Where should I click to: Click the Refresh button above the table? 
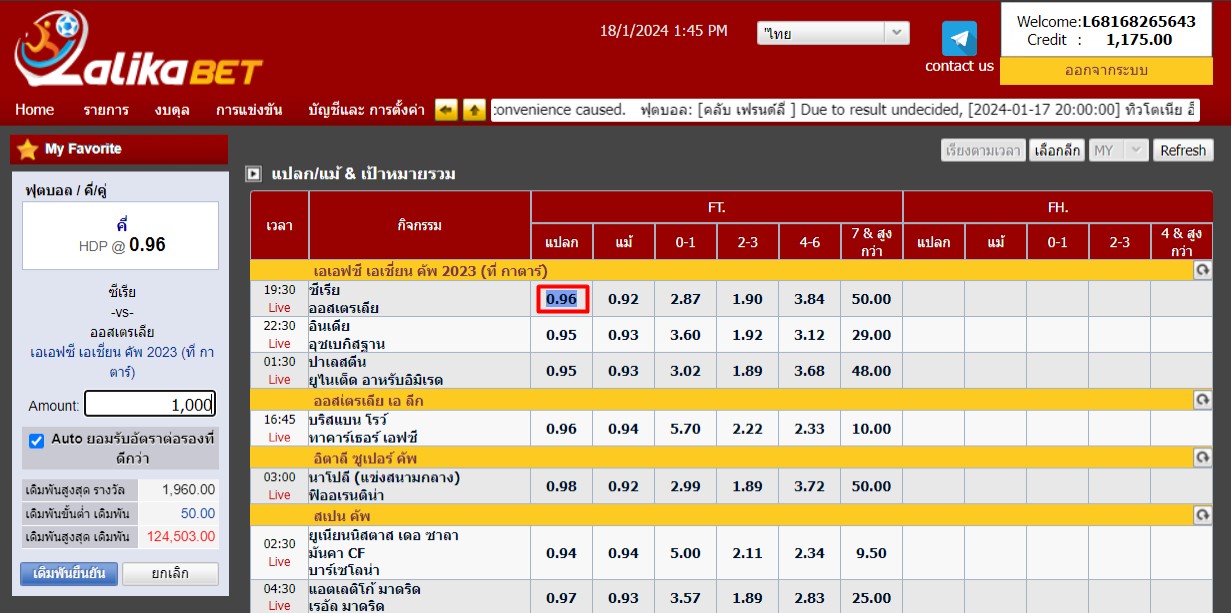[1183, 150]
